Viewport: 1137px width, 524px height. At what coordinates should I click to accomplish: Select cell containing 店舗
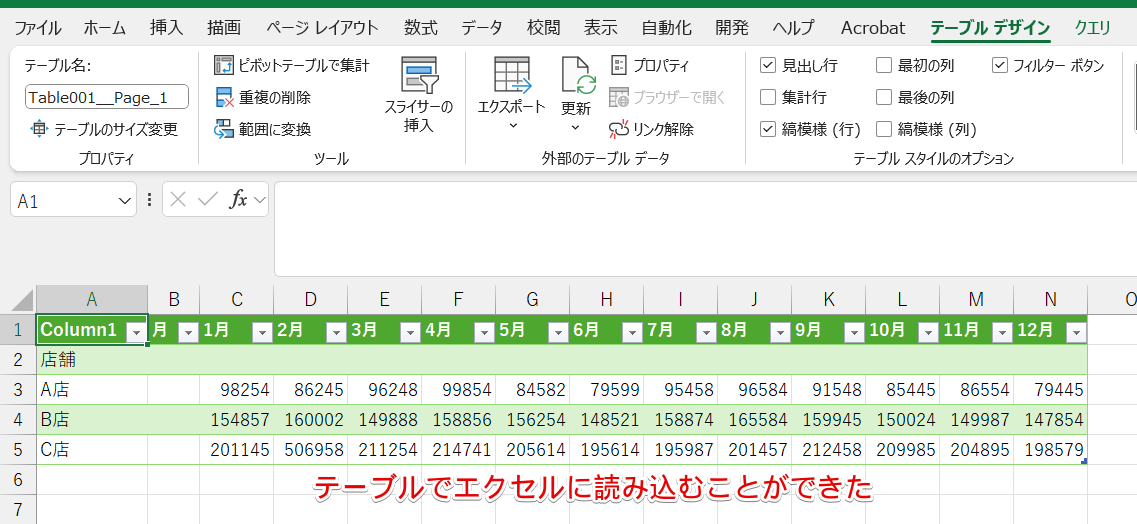pos(92,360)
